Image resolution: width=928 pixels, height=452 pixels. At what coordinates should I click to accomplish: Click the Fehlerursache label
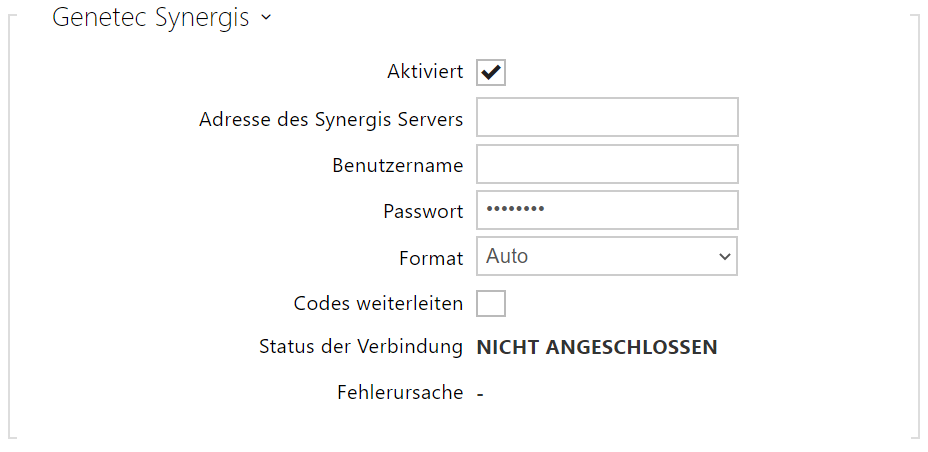click(400, 392)
